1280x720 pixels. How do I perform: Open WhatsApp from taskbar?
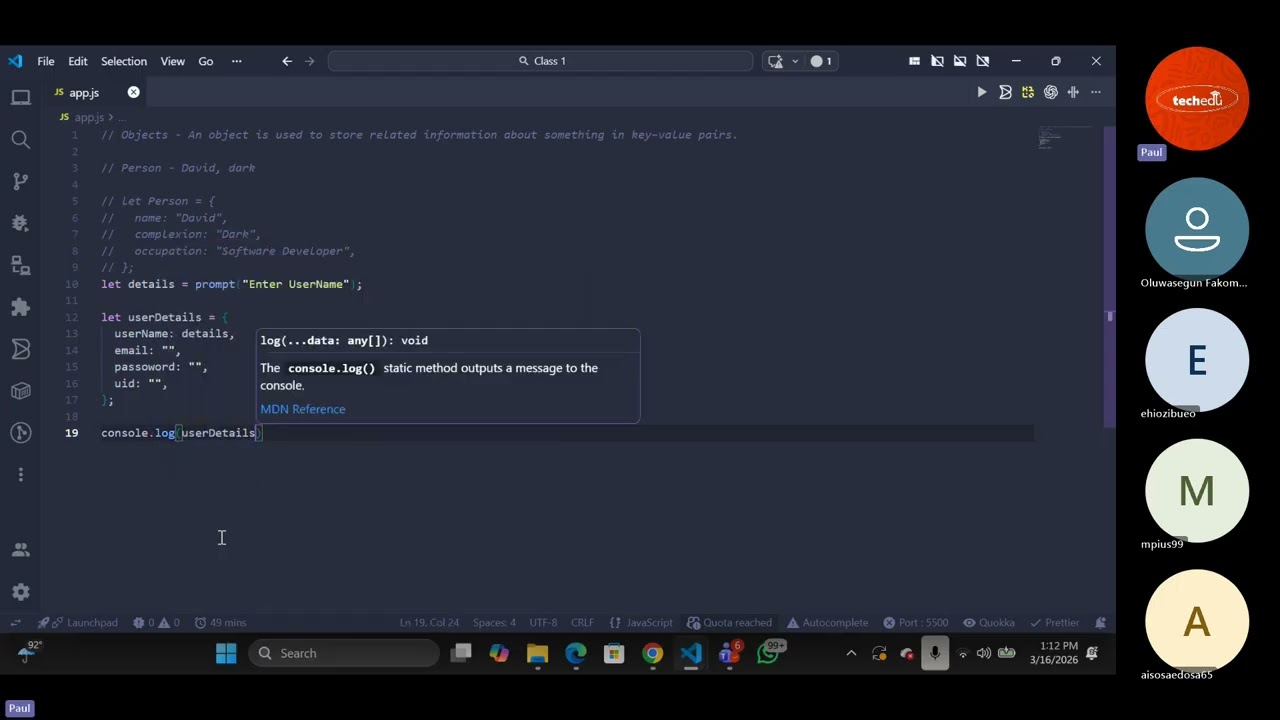[x=768, y=654]
